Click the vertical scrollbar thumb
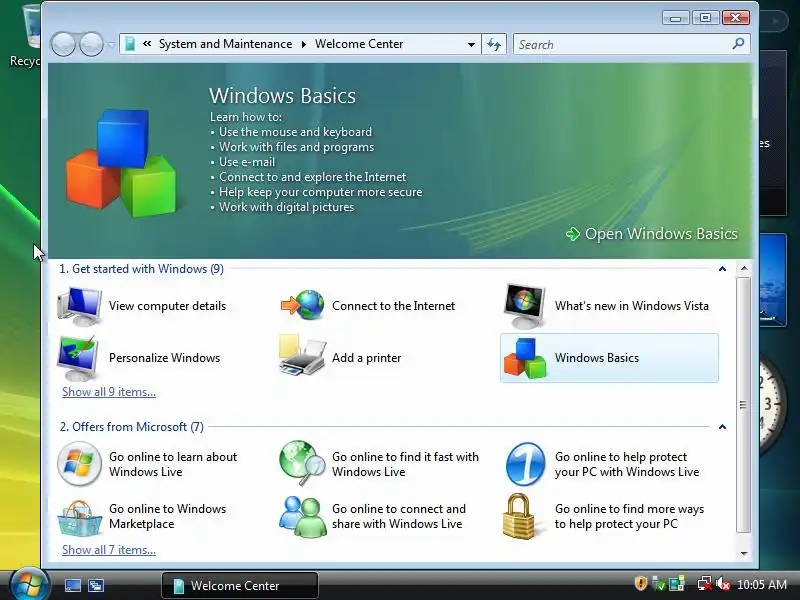This screenshot has width=800, height=600. [743, 405]
